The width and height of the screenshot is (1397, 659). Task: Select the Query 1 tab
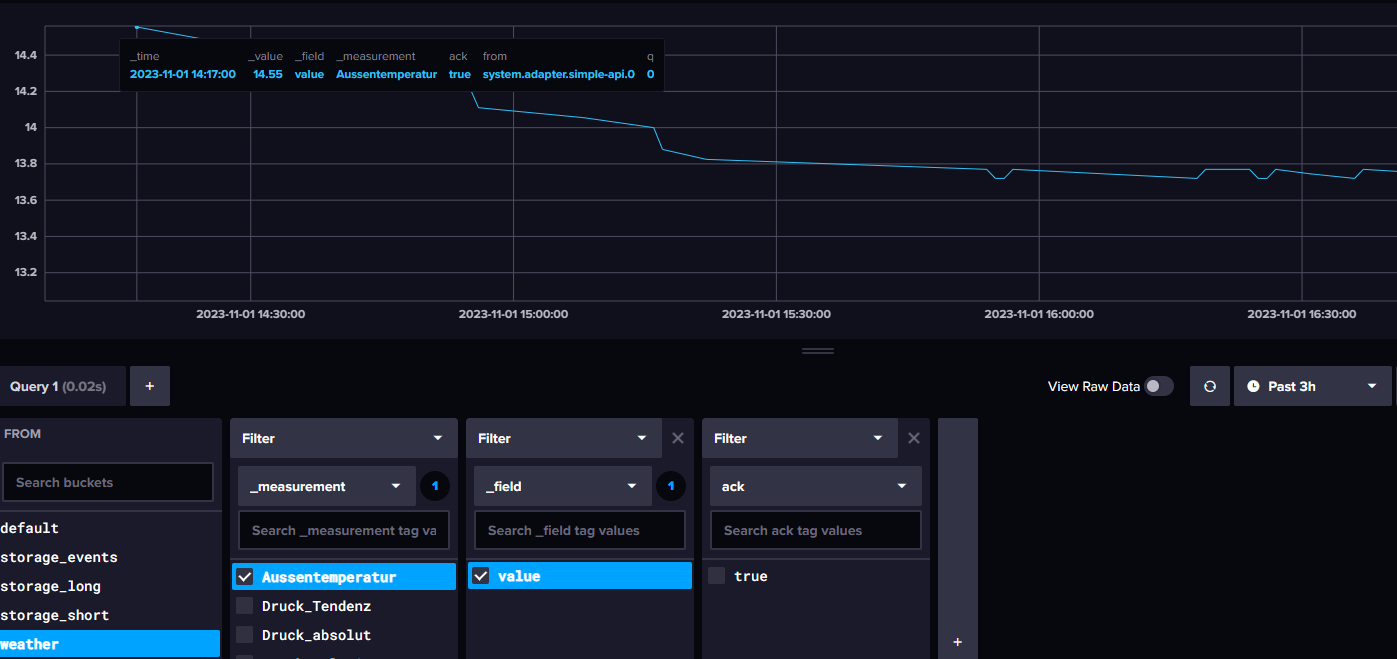click(63, 386)
